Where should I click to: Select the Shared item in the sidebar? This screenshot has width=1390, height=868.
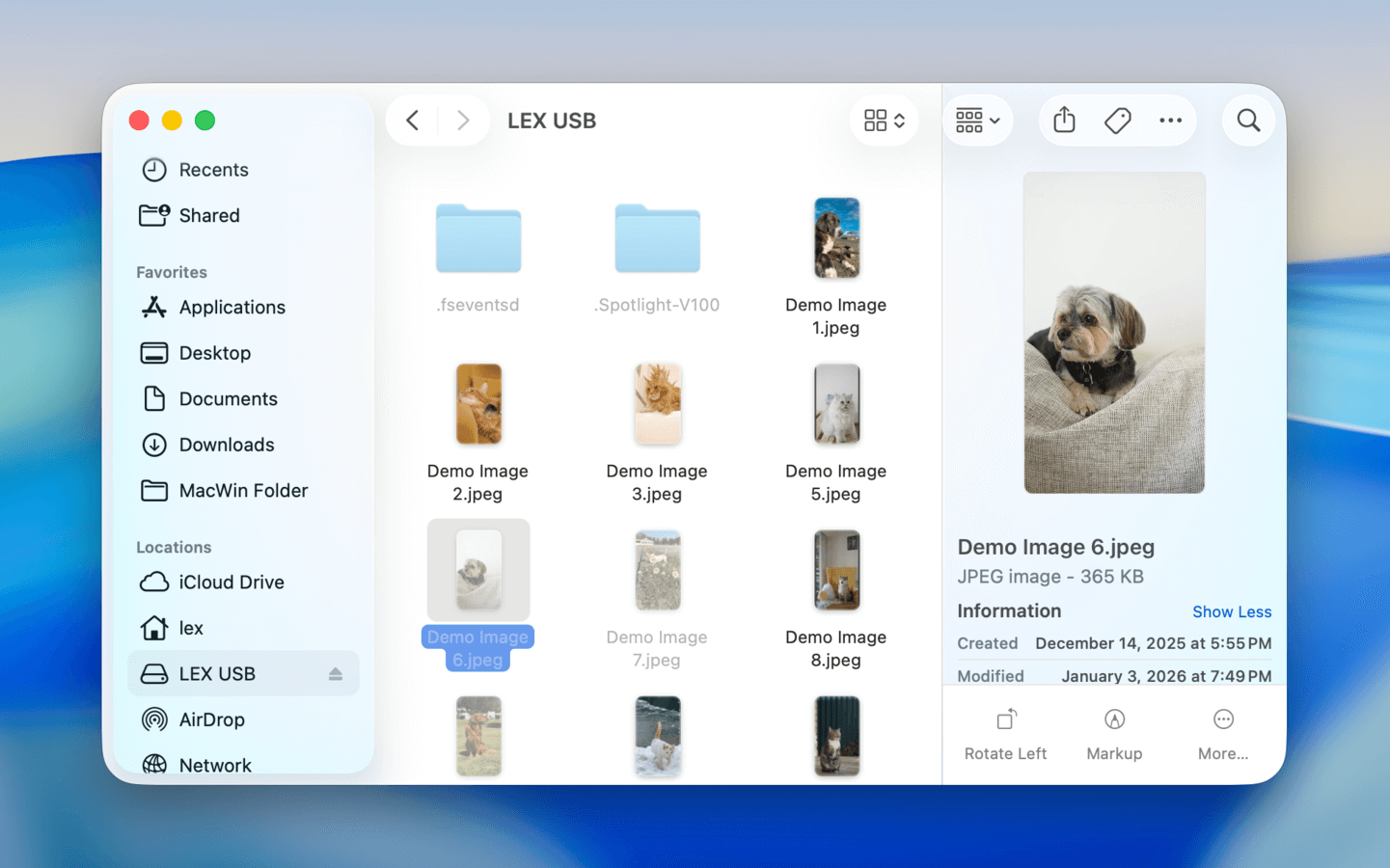pos(209,215)
